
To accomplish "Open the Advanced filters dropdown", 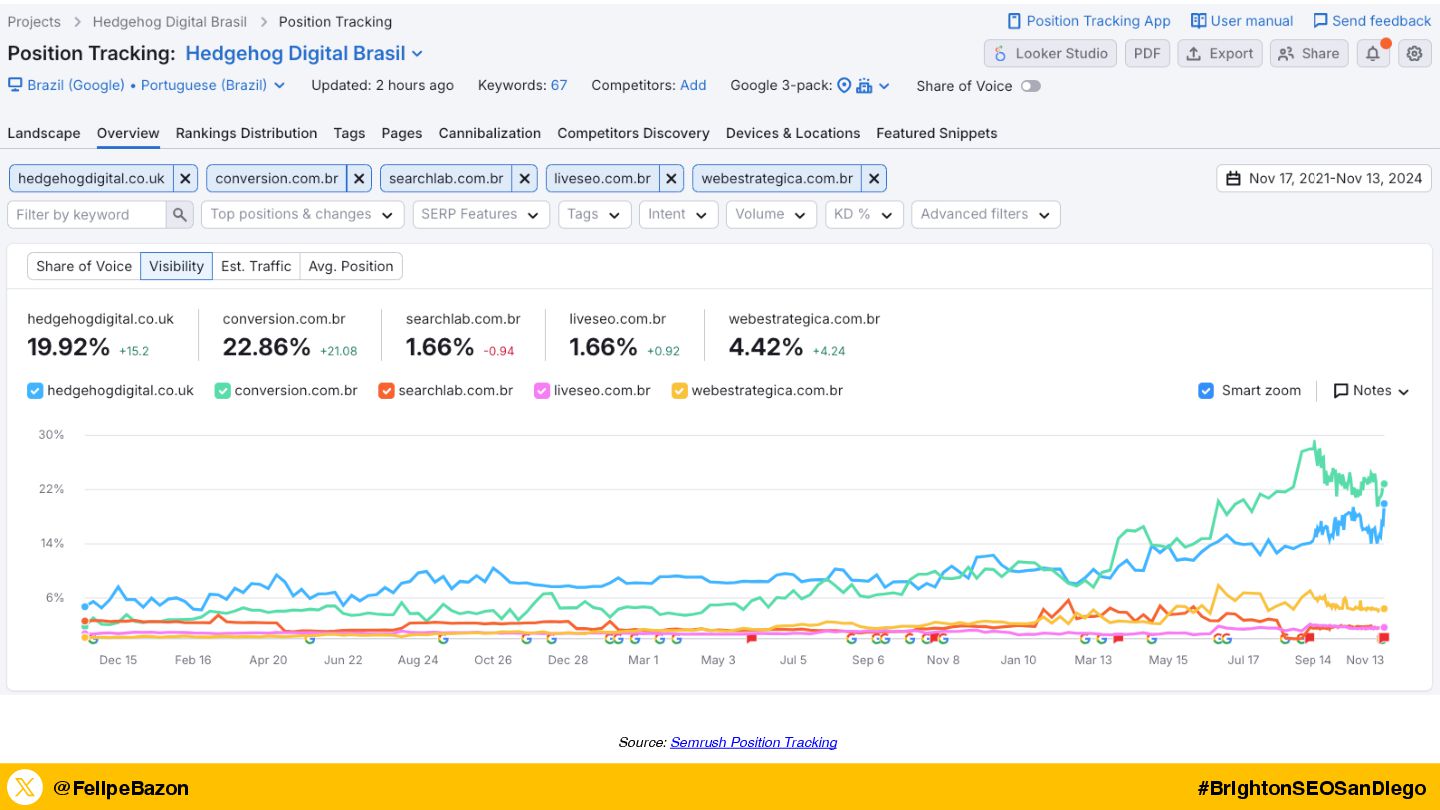I will [x=985, y=215].
